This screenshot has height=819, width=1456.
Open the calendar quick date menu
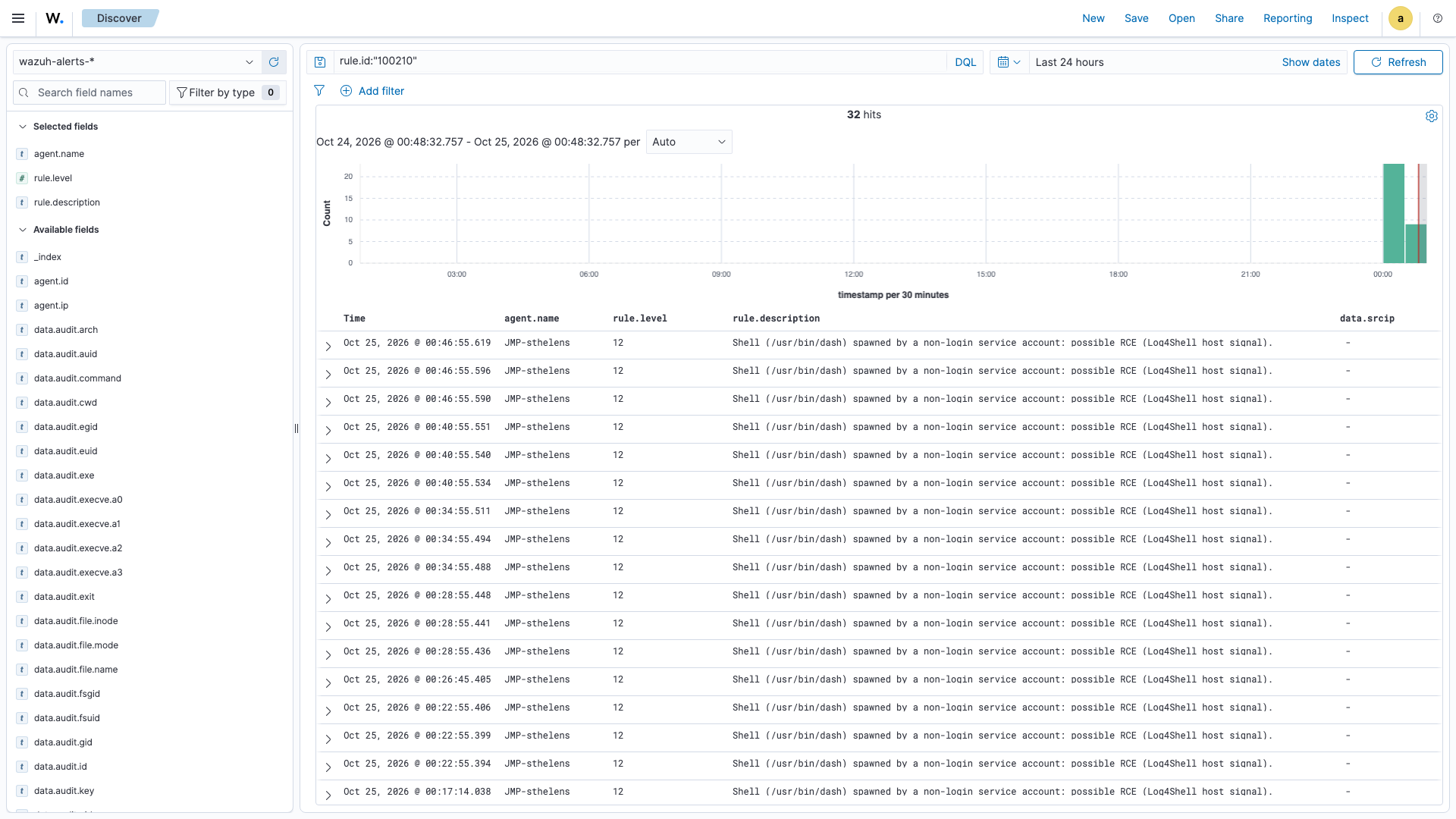point(1009,62)
